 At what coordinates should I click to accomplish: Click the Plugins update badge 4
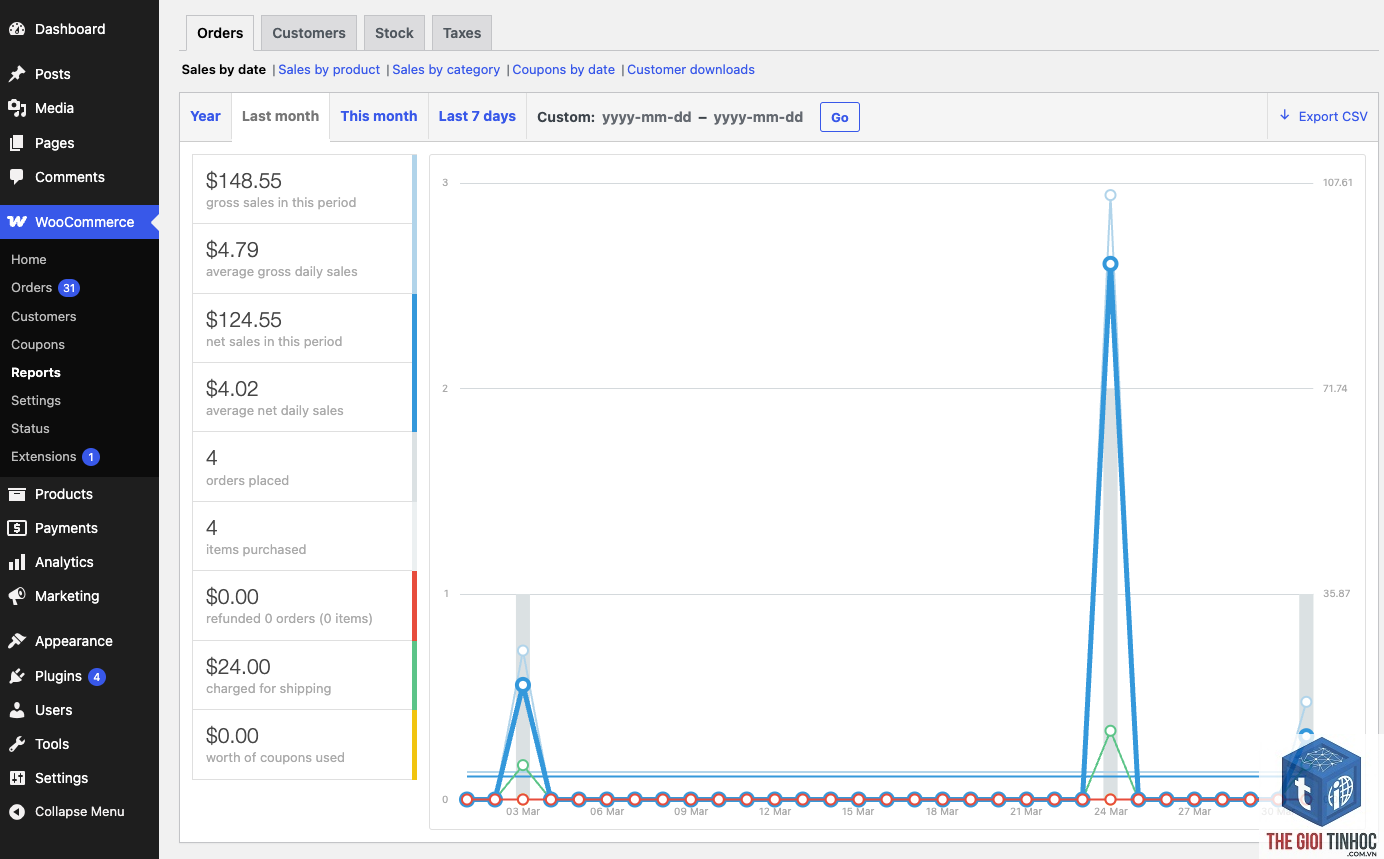tap(97, 677)
